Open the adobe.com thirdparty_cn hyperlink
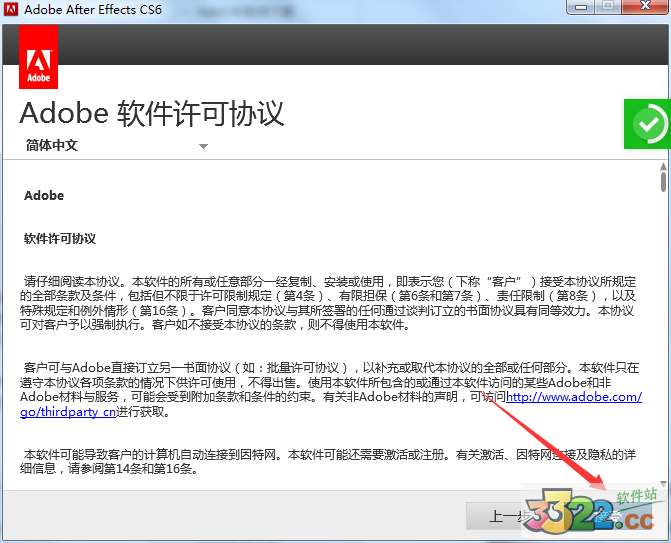 574,397
